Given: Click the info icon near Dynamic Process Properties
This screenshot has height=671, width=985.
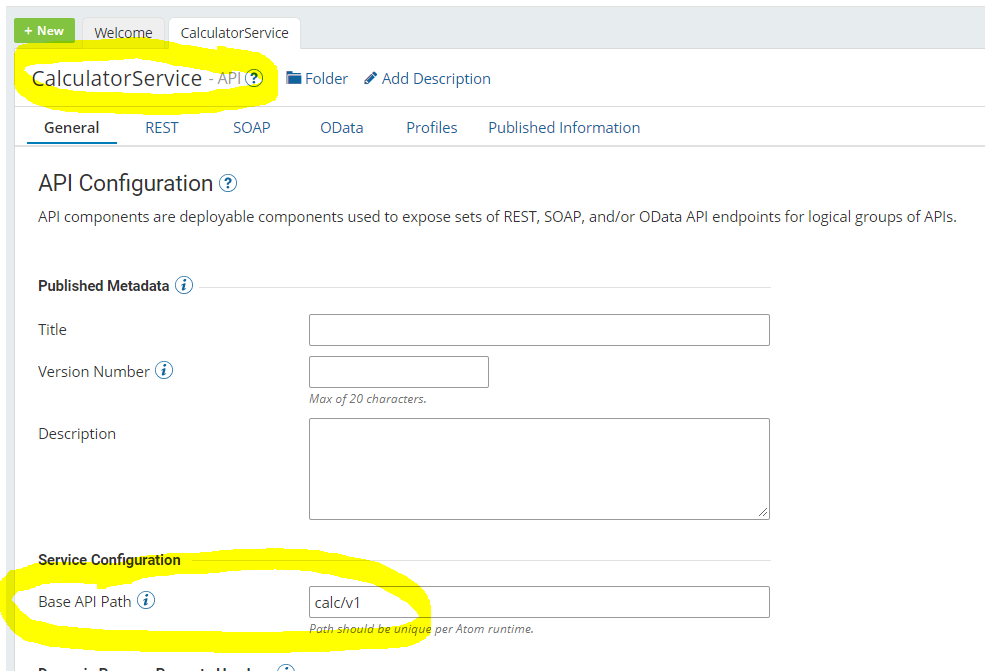Looking at the screenshot, I should coord(285,667).
